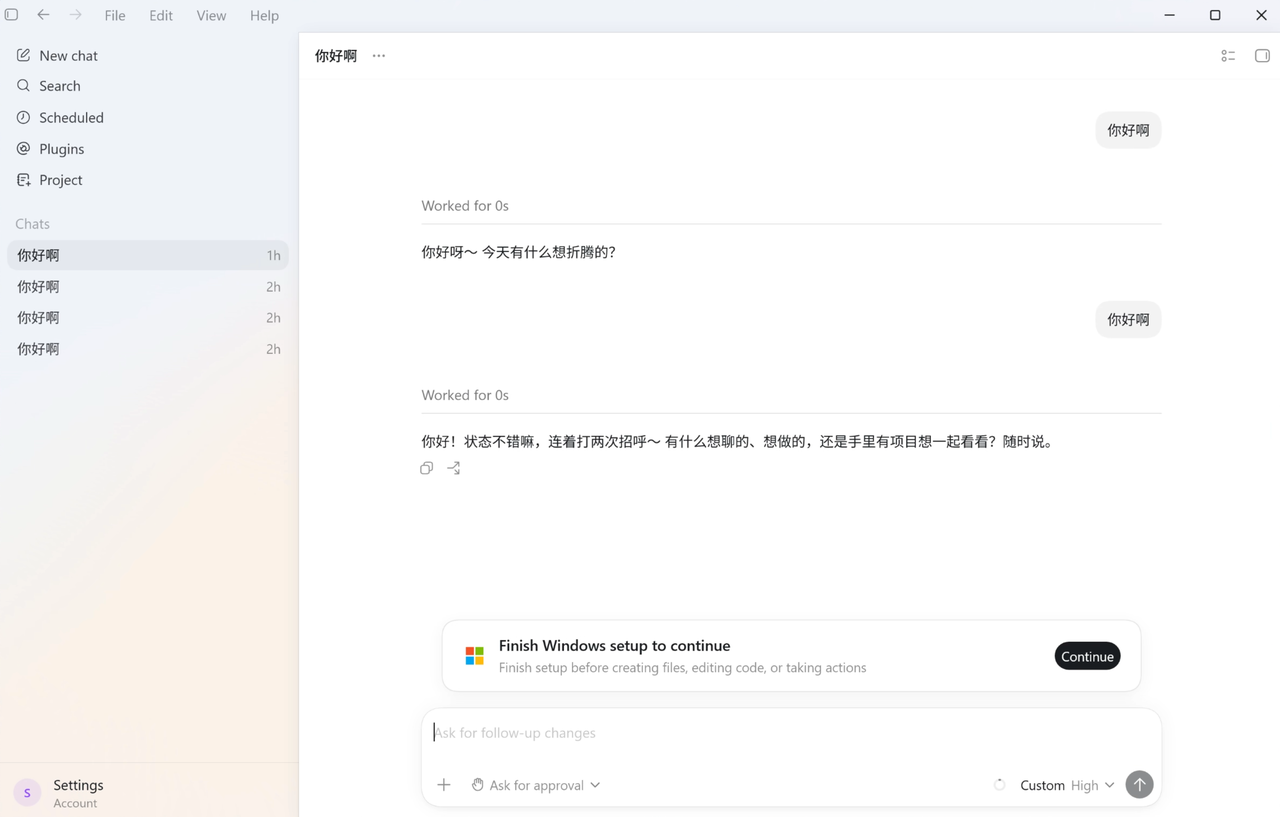1280x817 pixels.
Task: Copy the last assistant response
Action: pos(427,468)
